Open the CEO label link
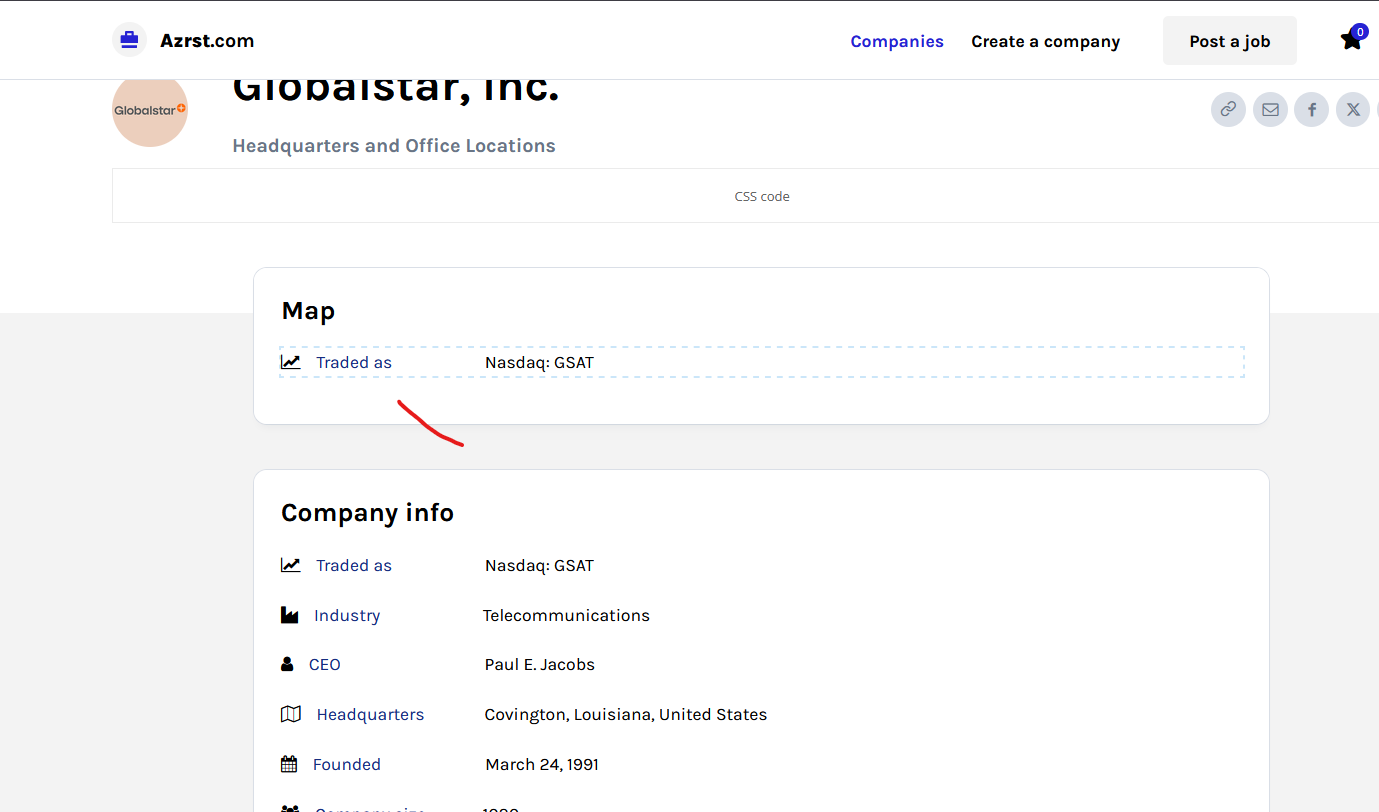The image size is (1379, 812). [x=325, y=664]
